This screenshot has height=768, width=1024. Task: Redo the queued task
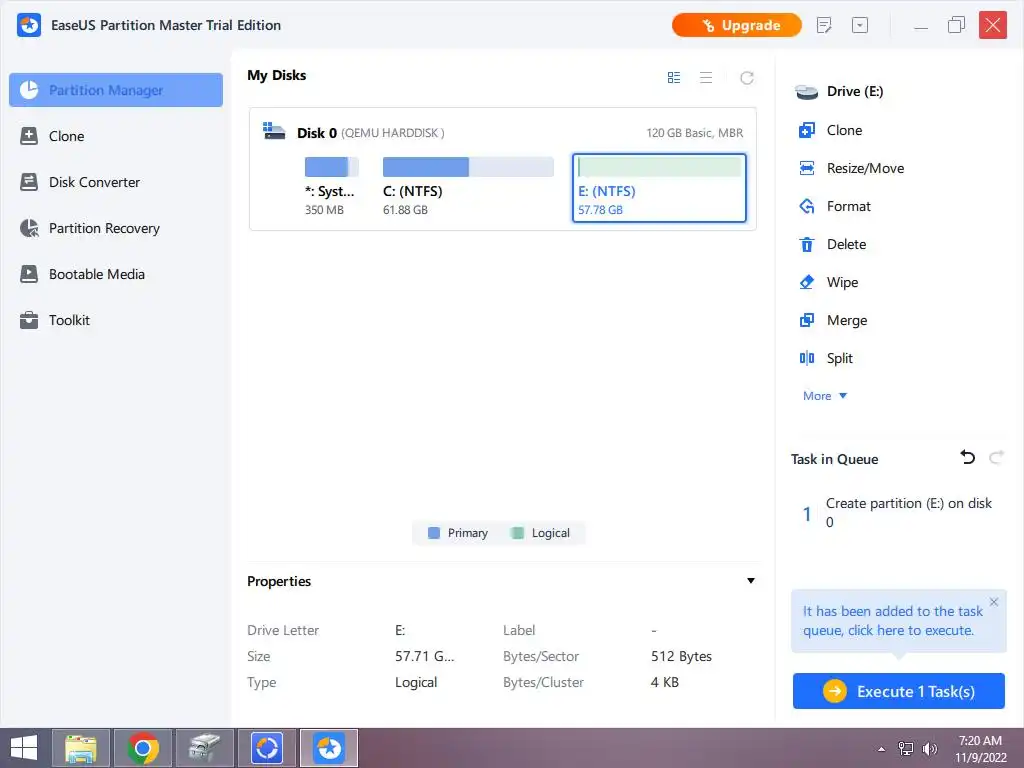click(x=996, y=457)
